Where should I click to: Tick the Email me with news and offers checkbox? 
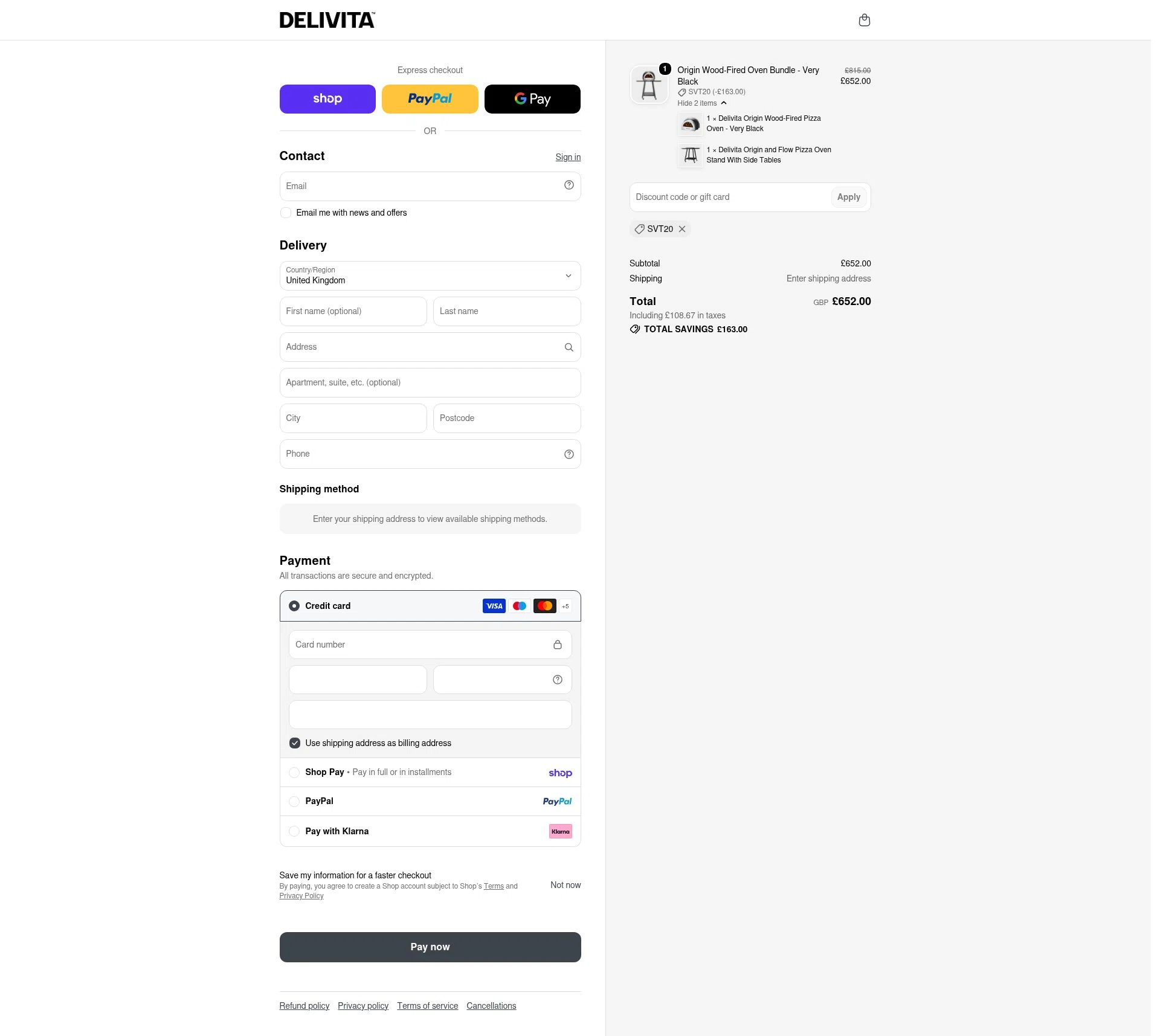click(x=286, y=213)
